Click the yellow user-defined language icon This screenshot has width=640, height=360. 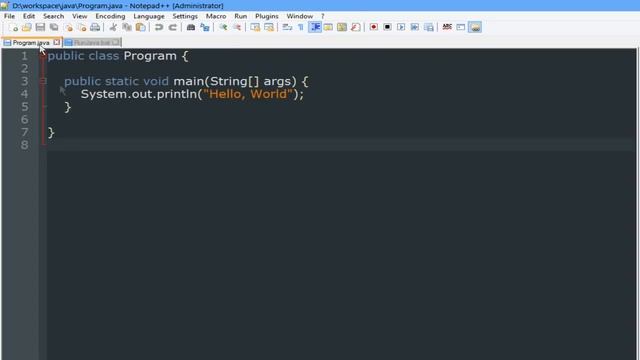pyautogui.click(x=328, y=27)
